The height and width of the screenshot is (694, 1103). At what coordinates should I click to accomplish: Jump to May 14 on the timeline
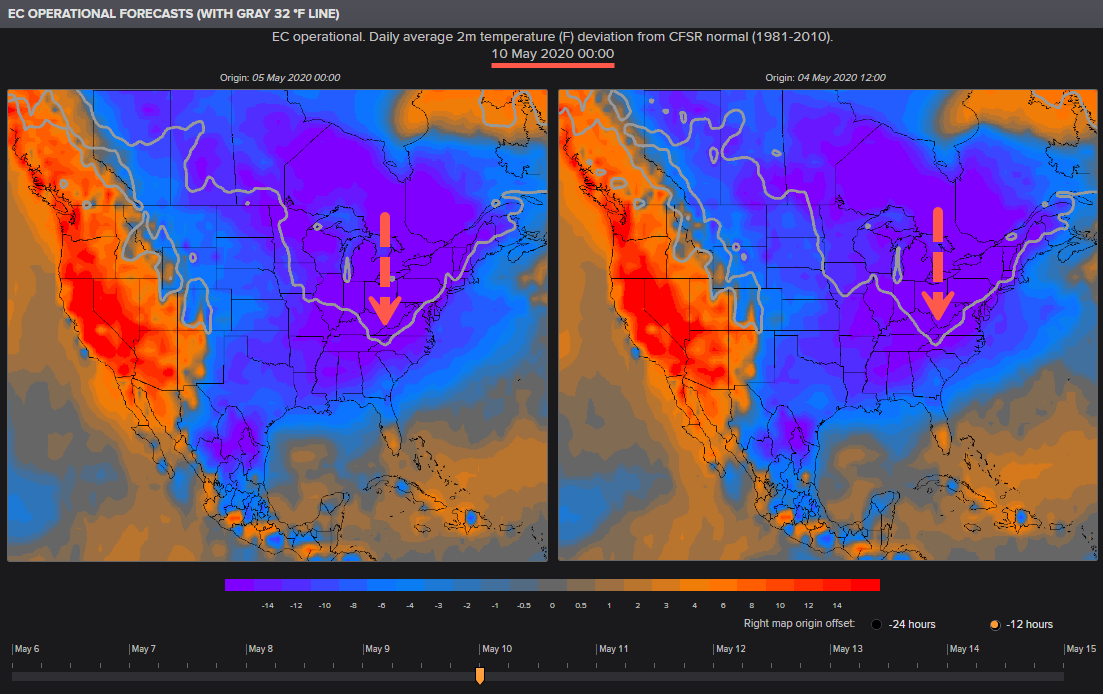pos(964,649)
